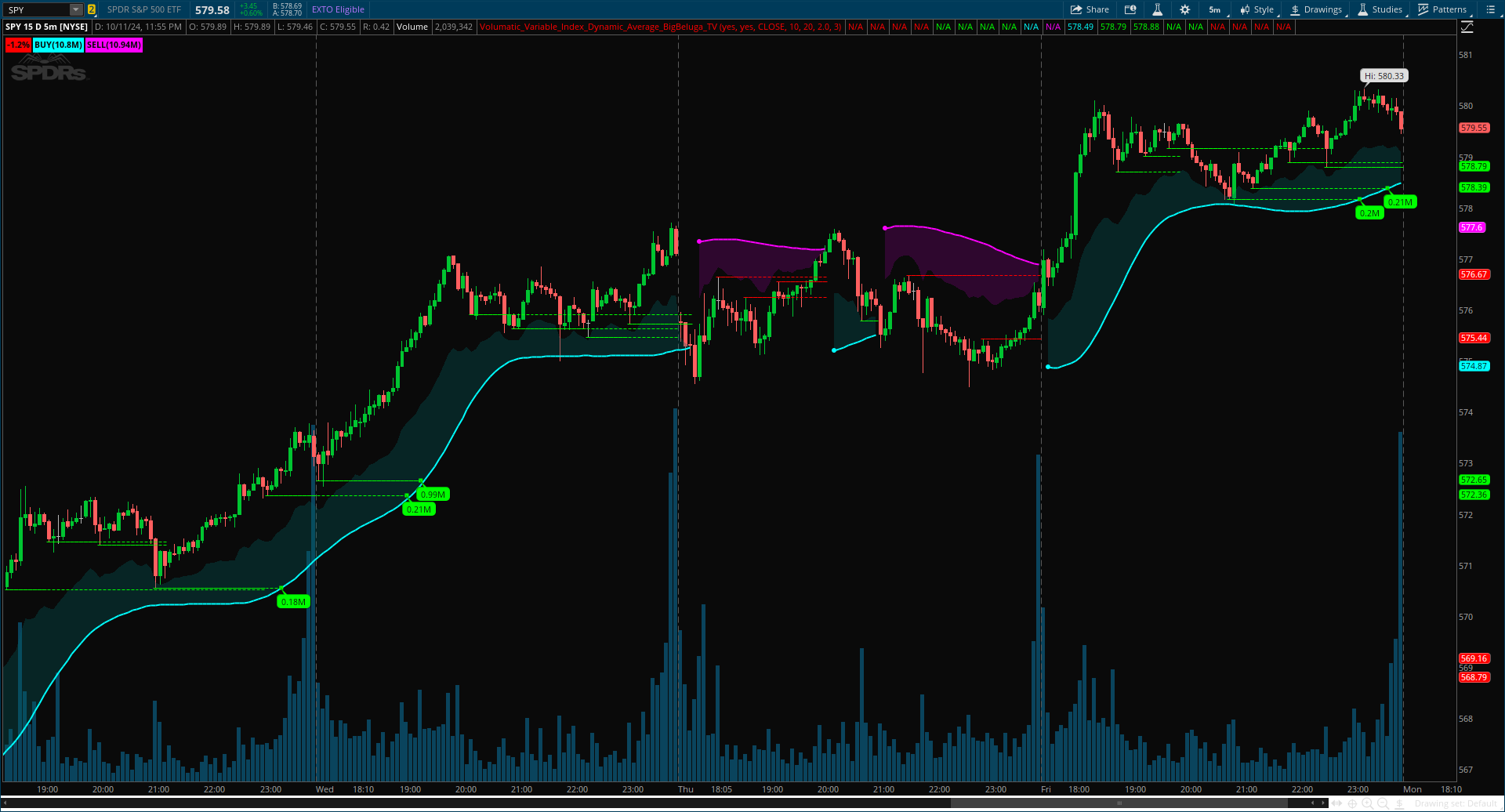The image size is (1505, 812).
Task: Click the Studies button
Action: (x=1380, y=9)
